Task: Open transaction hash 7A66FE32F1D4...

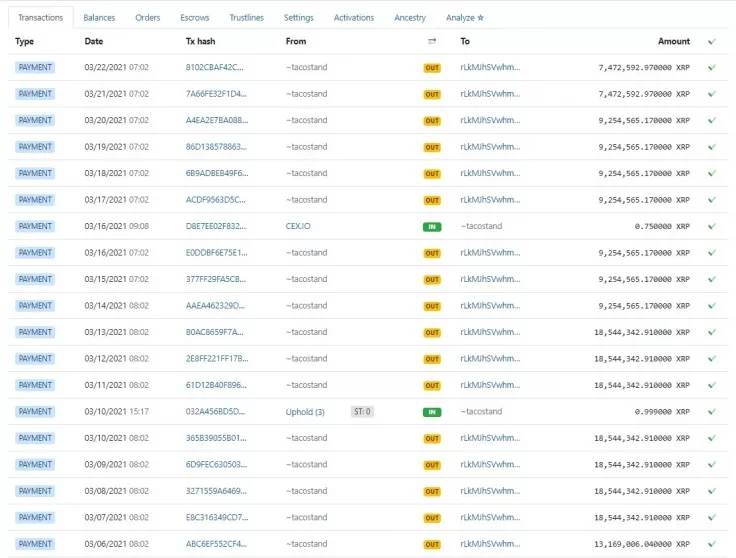Action: pyautogui.click(x=216, y=93)
